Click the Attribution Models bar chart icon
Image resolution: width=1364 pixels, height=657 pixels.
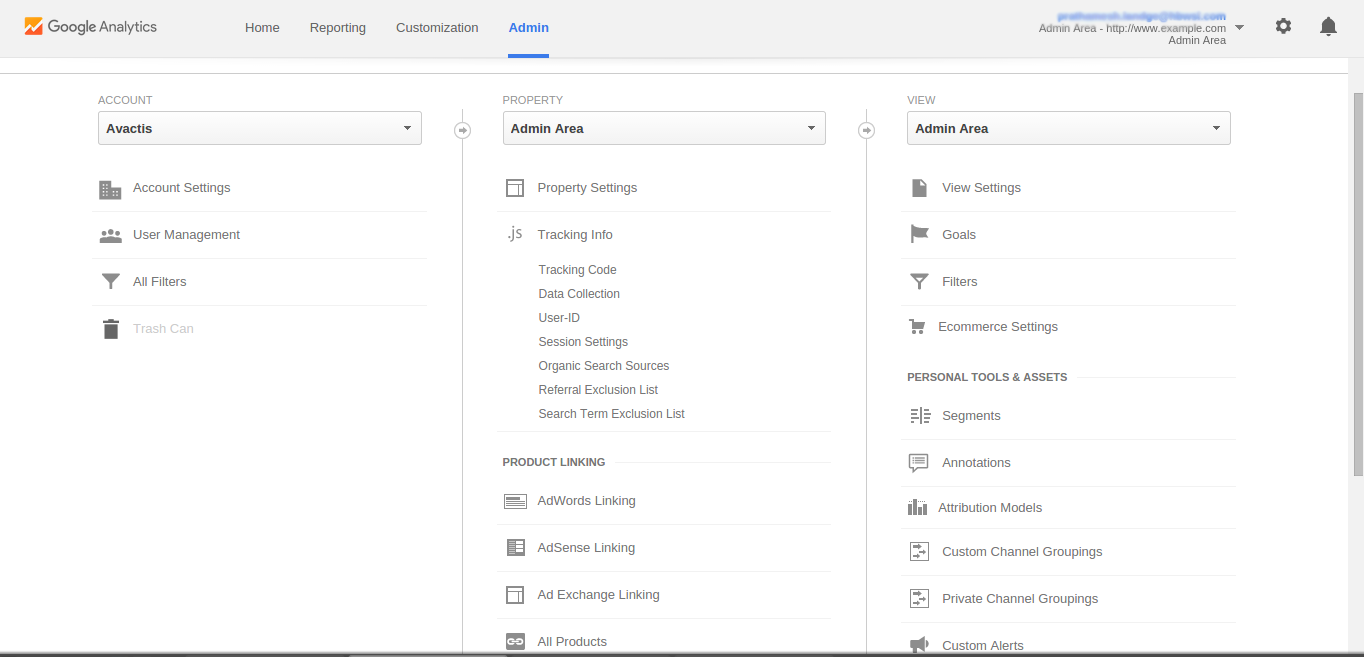click(x=917, y=507)
